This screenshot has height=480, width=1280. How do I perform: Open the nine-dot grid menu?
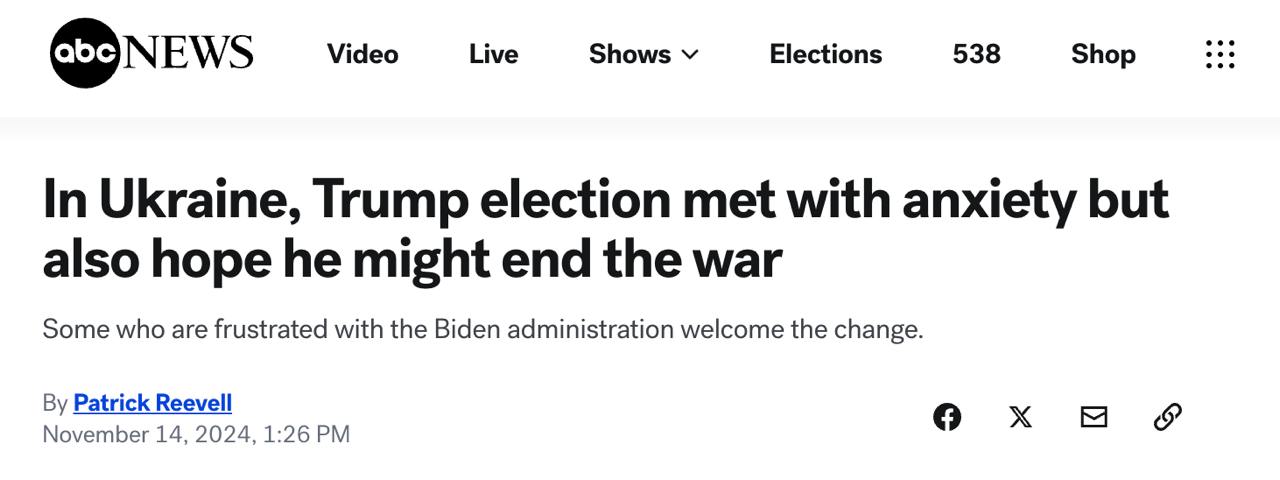[1220, 54]
